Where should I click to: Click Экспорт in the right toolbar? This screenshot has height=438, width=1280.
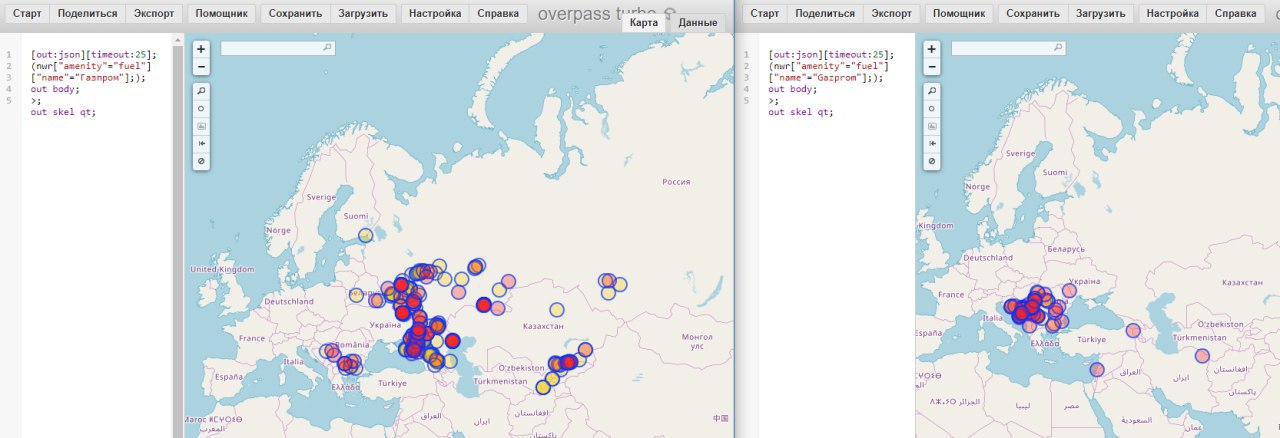(890, 14)
